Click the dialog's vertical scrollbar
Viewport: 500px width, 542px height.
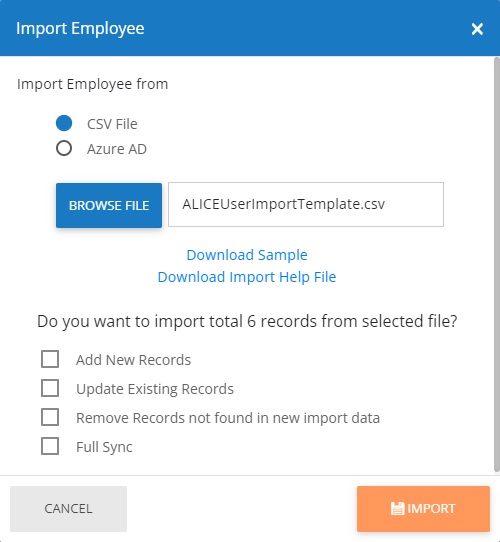click(497, 264)
